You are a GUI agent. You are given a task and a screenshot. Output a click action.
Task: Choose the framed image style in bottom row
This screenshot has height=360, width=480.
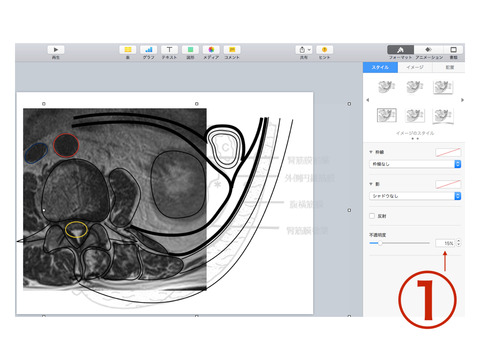point(387,115)
